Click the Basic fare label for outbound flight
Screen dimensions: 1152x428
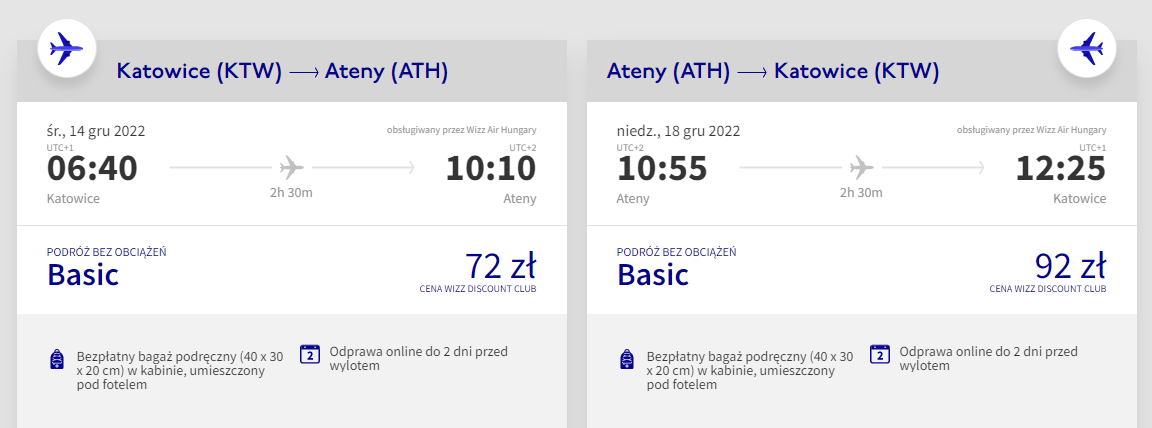coord(83,274)
